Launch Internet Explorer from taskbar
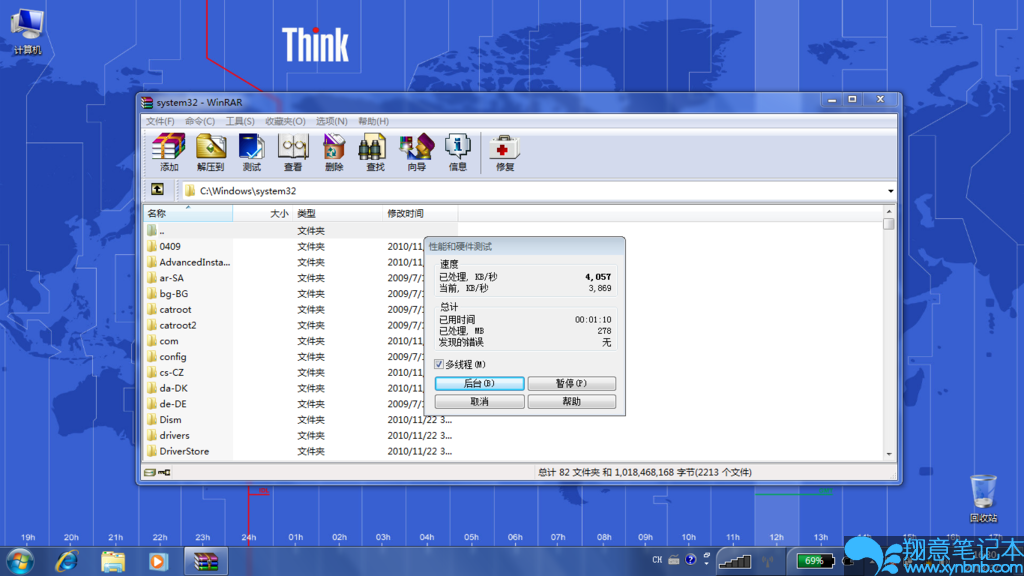This screenshot has height=576, width=1024. pyautogui.click(x=67, y=561)
